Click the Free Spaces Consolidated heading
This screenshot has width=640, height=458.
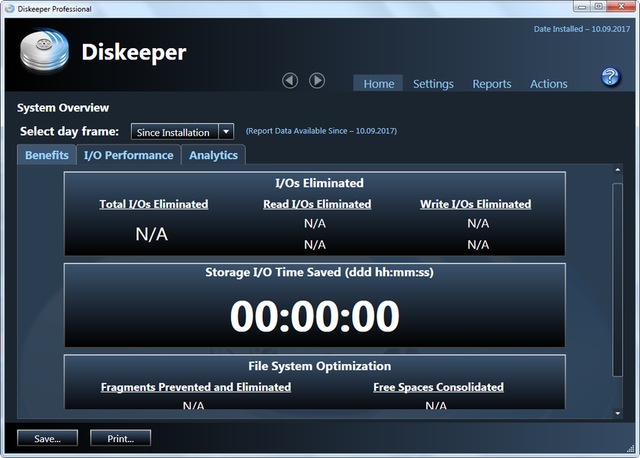438,387
